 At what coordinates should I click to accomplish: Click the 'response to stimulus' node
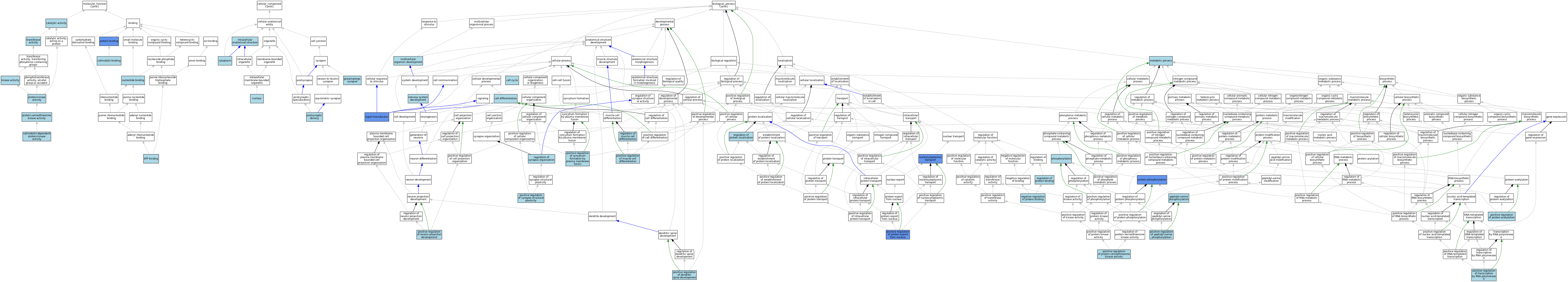click(429, 23)
